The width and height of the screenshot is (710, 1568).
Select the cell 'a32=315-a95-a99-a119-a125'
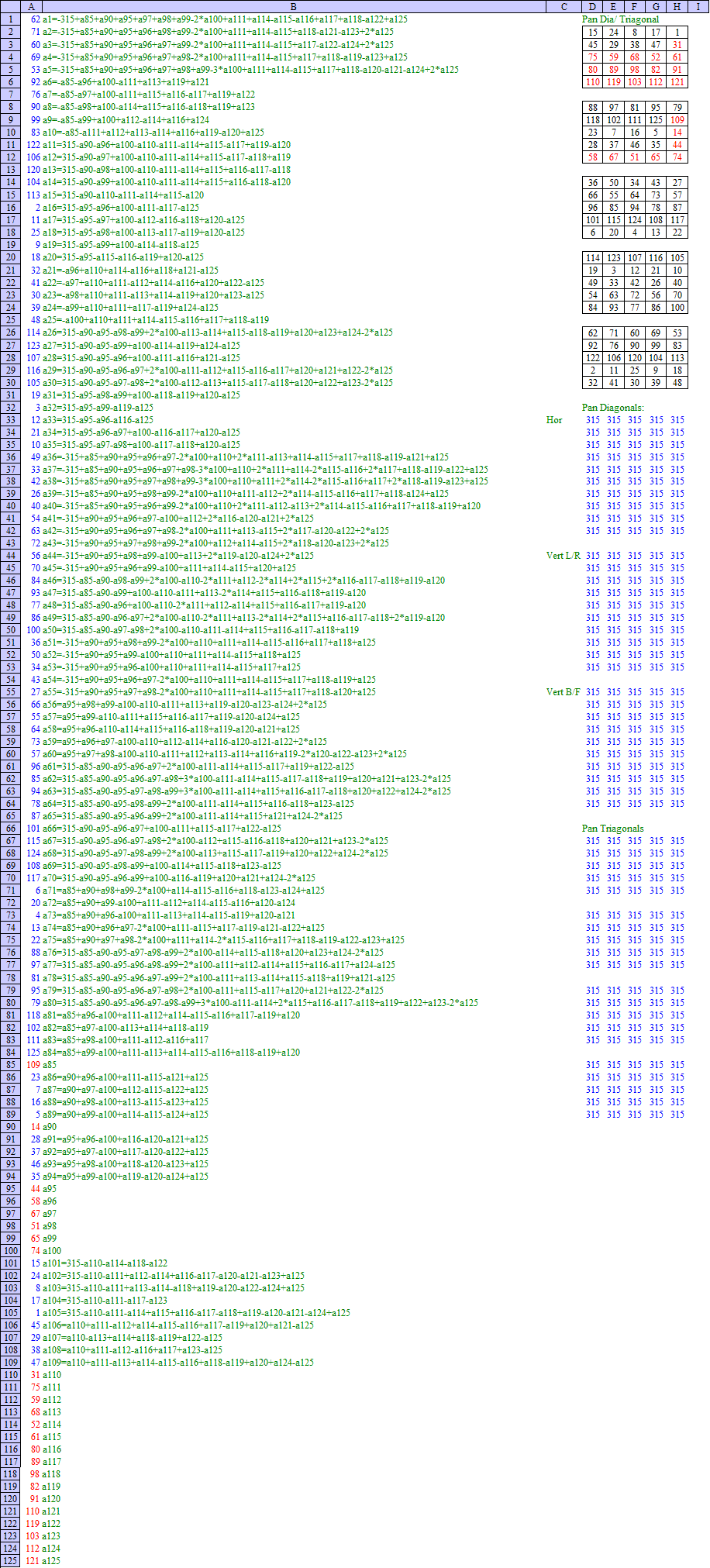click(x=98, y=407)
